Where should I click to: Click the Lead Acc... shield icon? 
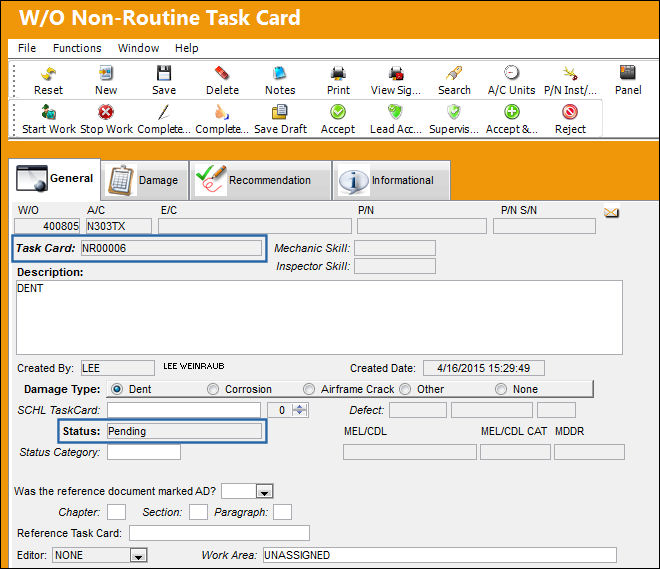[395, 112]
